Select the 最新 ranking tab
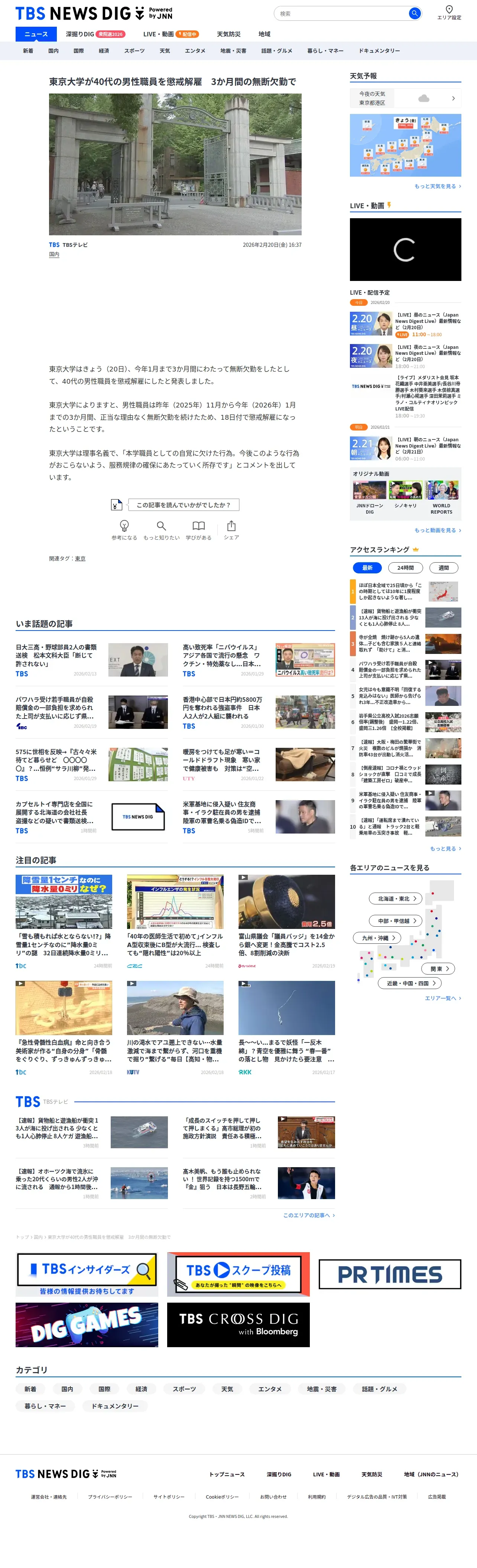 367,567
